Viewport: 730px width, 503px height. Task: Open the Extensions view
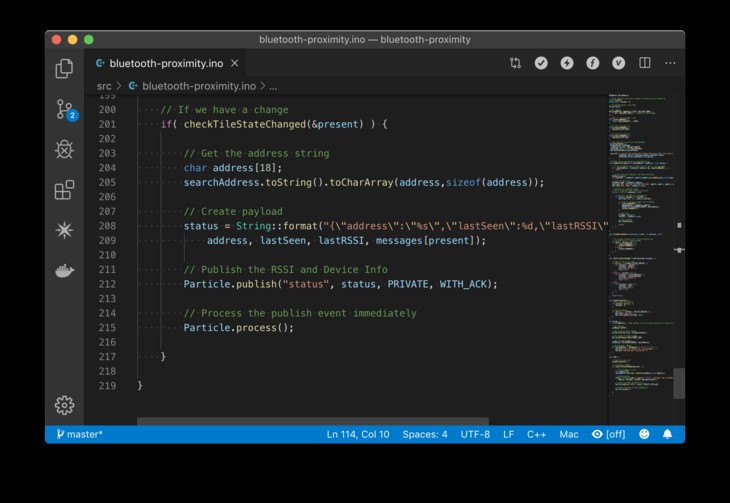click(64, 190)
